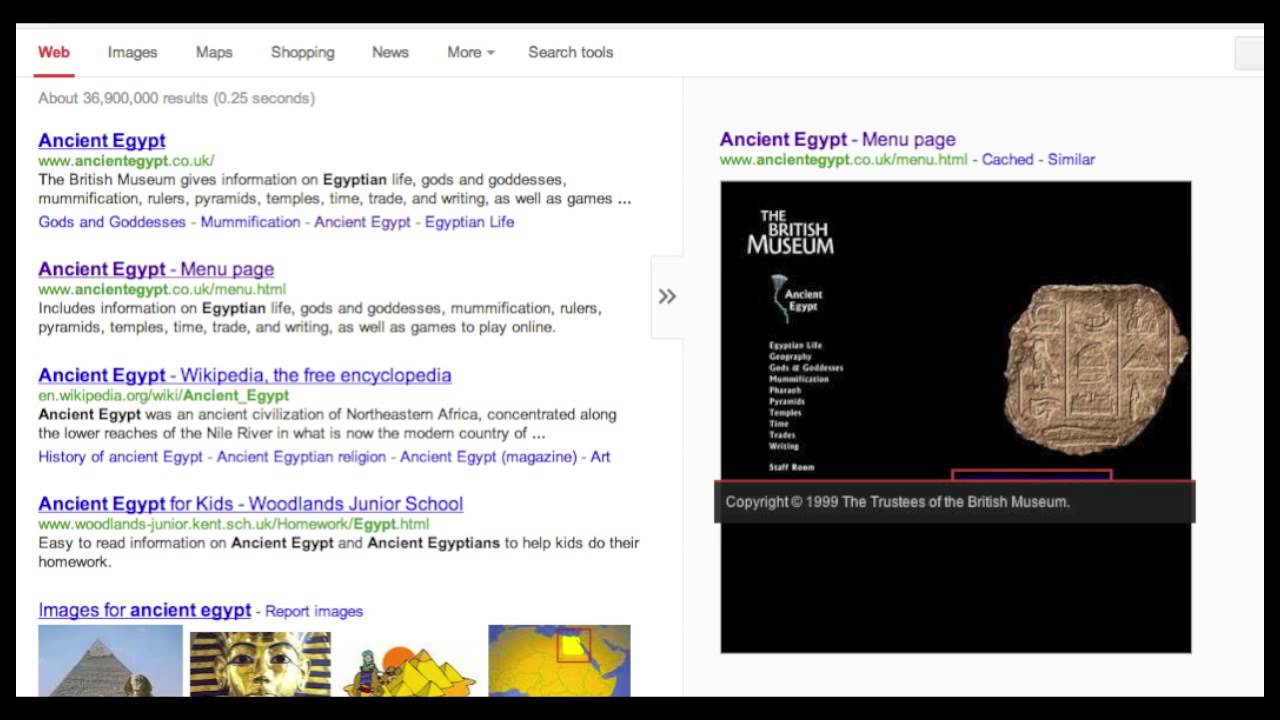The width and height of the screenshot is (1280, 720).
Task: Open the Ancient Egypt first result title
Action: [102, 141]
